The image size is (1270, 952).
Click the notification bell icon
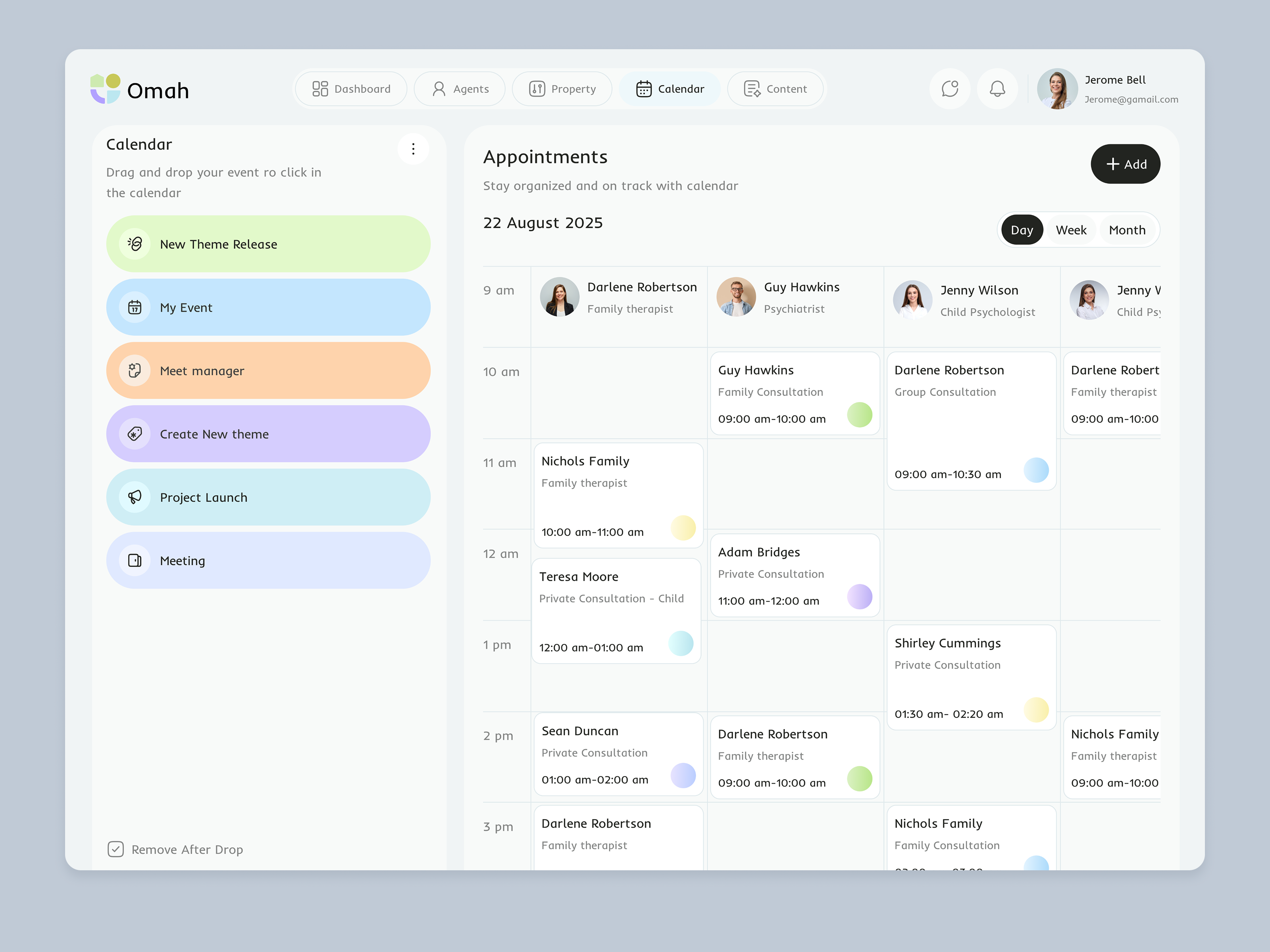tap(997, 88)
